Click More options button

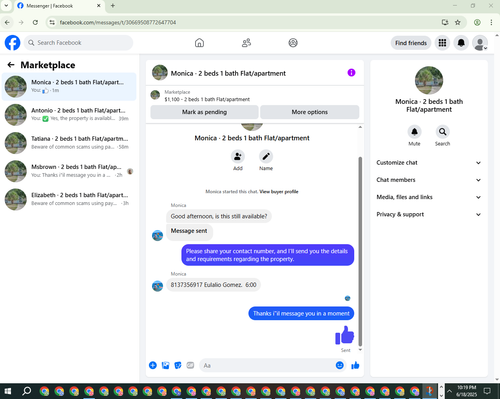(310, 112)
